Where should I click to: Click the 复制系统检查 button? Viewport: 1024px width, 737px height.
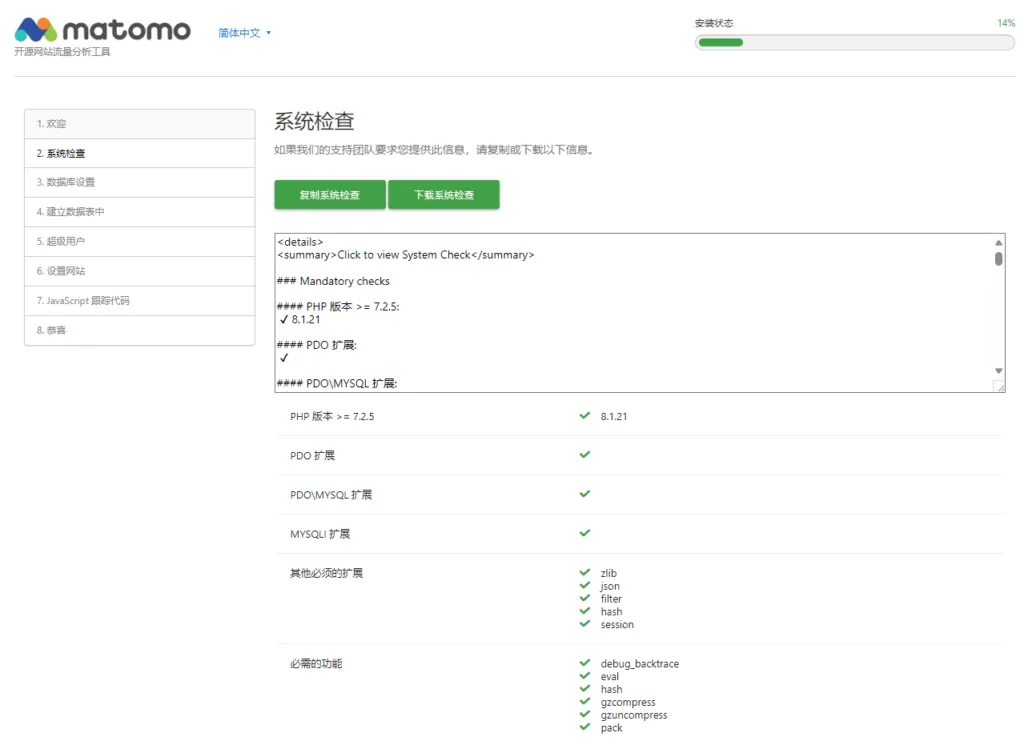click(329, 195)
